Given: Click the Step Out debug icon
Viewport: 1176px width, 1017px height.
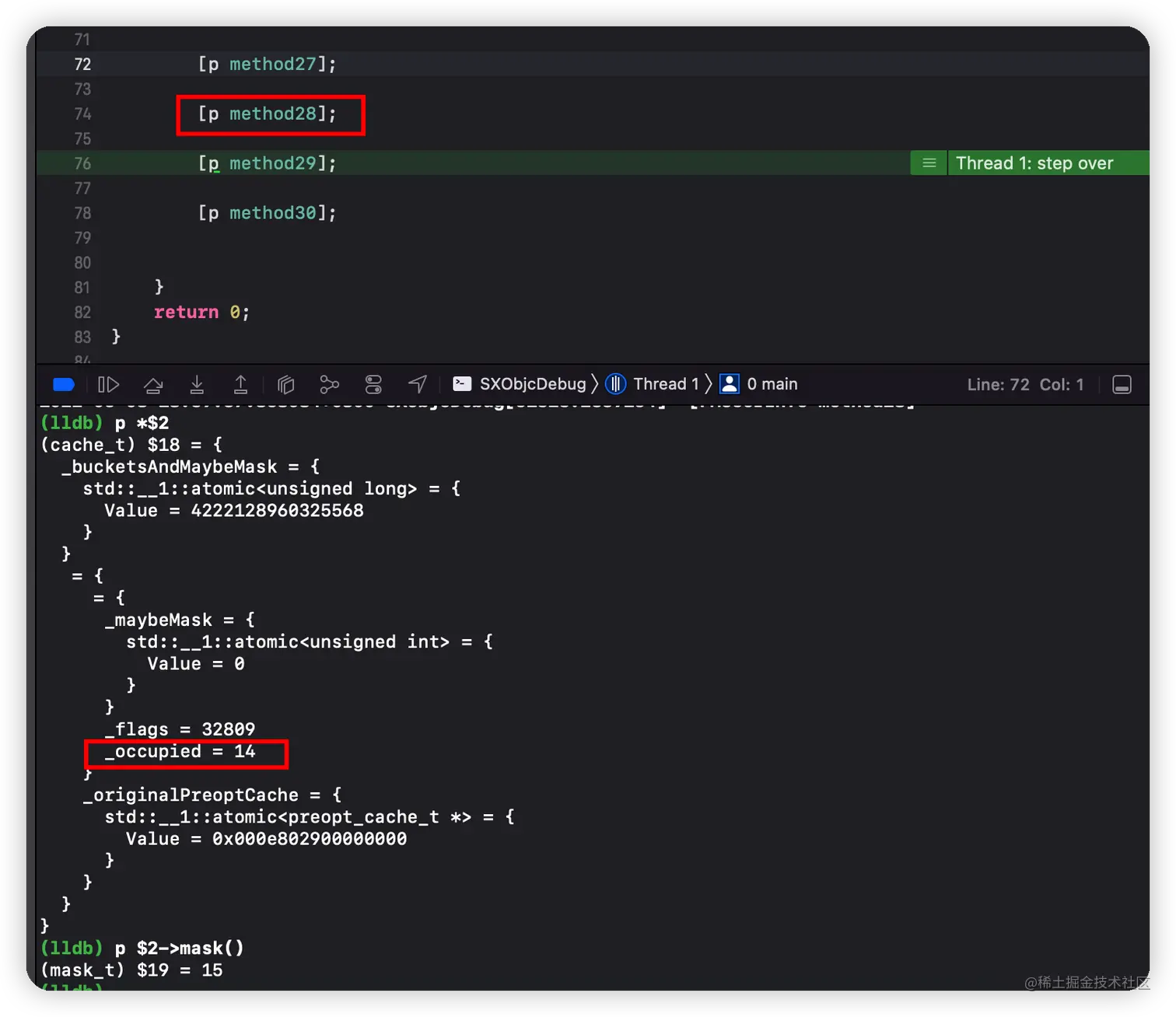Looking at the screenshot, I should point(241,384).
